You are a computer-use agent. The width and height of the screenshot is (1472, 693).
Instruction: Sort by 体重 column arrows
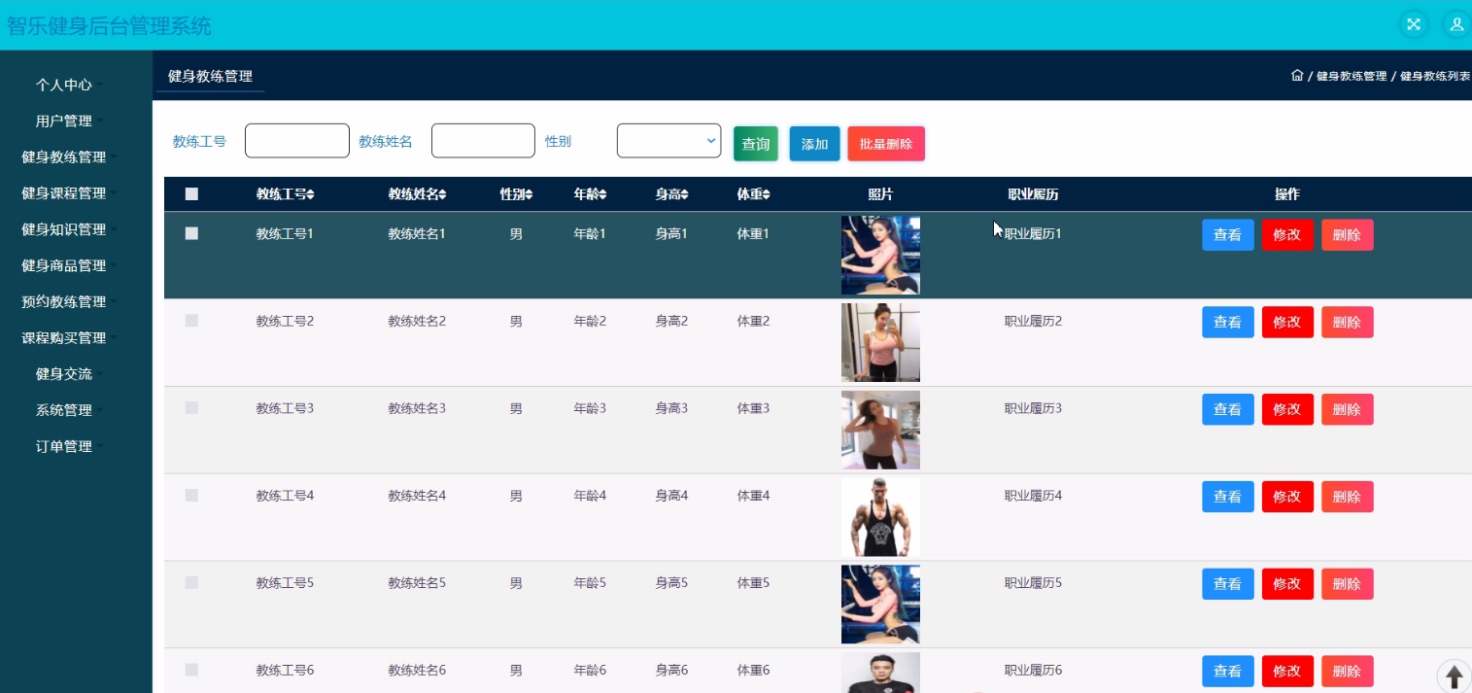(x=766, y=195)
